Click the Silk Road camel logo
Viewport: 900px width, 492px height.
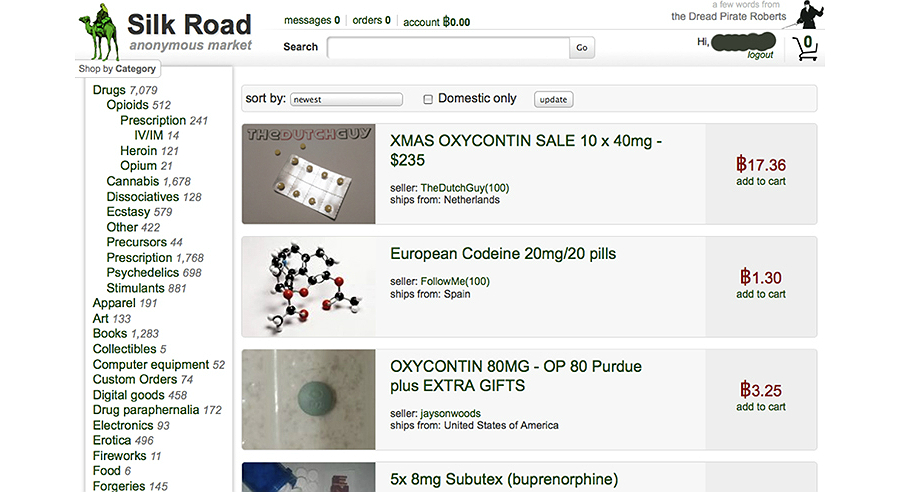tap(100, 32)
